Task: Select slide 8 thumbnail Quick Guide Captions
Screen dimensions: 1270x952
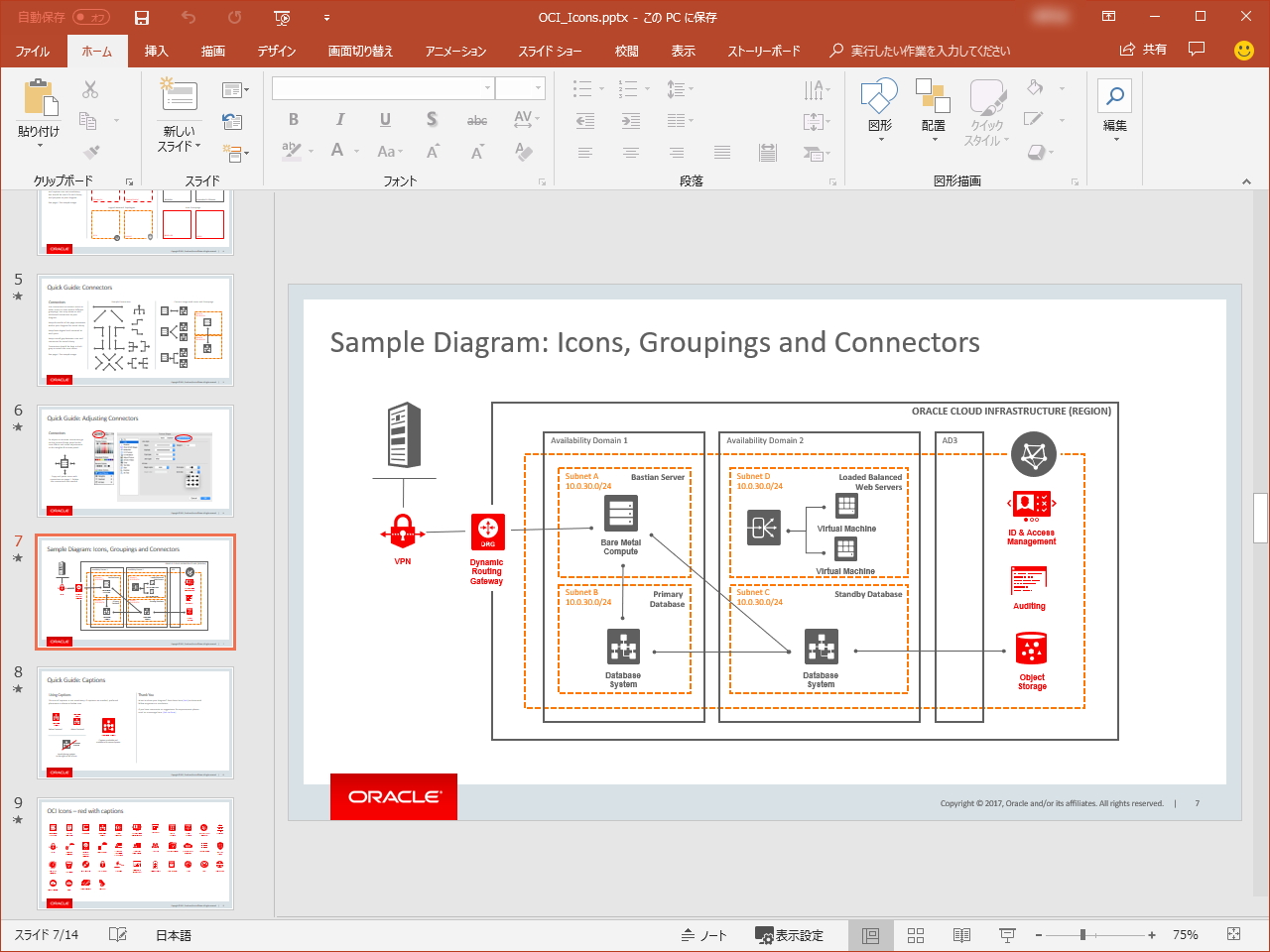Action: point(135,723)
